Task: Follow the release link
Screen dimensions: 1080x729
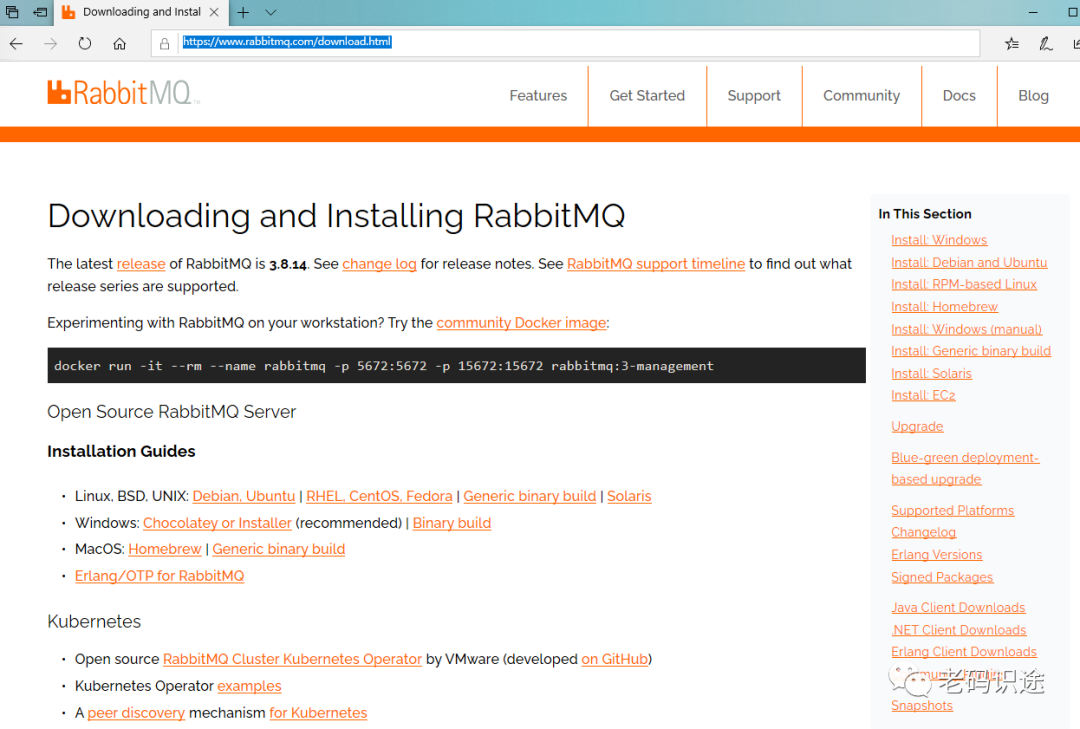Action: click(x=141, y=264)
